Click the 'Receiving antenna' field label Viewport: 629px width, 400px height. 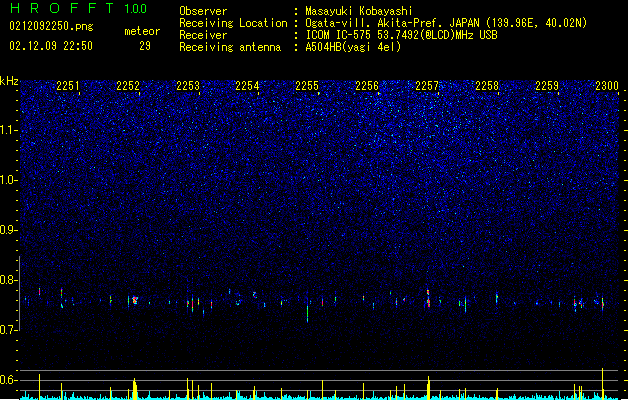[x=230, y=47]
